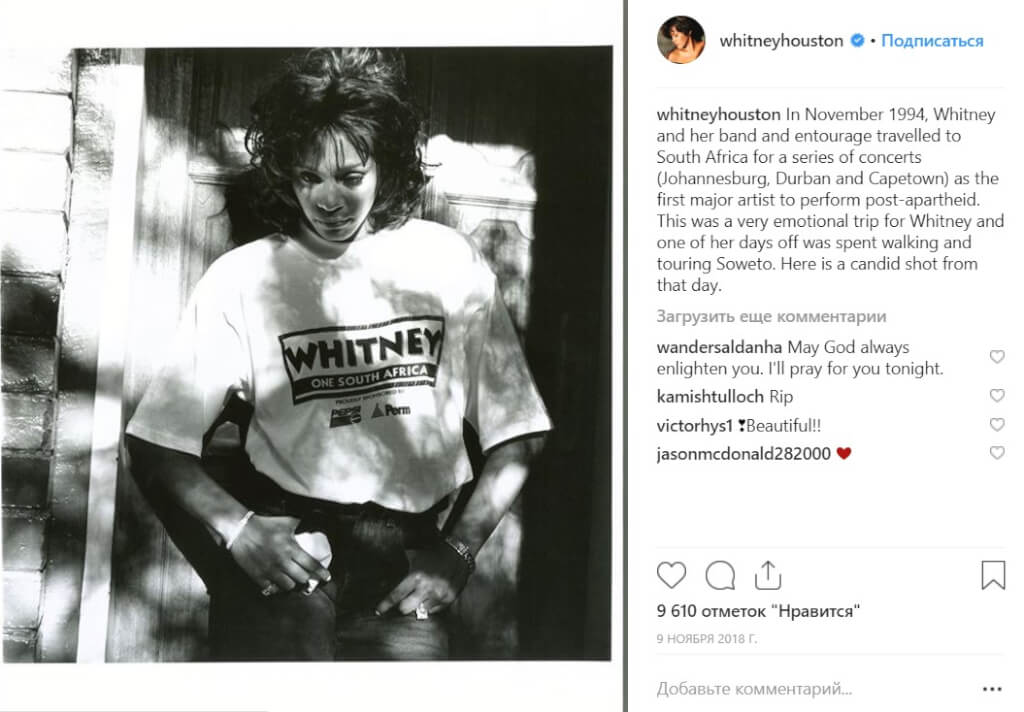Like jasonmcdonald282000's comment heart
This screenshot has width=1024, height=712.
997,453
